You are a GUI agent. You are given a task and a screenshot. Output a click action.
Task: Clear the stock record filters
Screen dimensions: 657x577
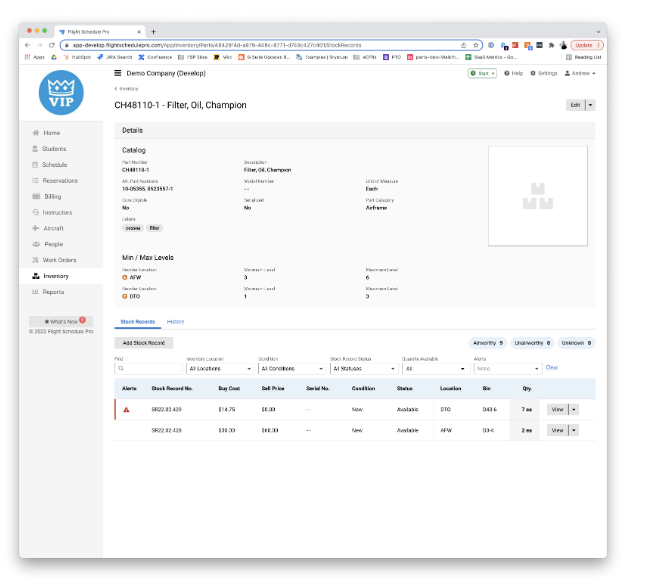pyautogui.click(x=551, y=367)
